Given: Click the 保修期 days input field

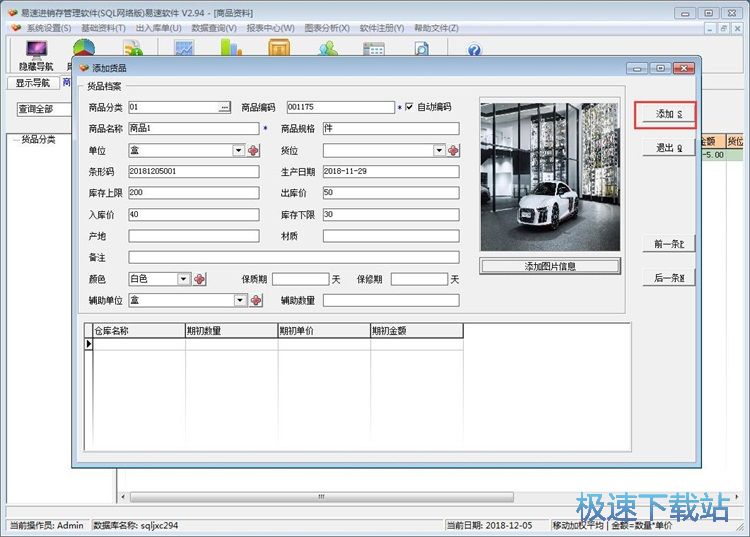Looking at the screenshot, I should [x=419, y=279].
